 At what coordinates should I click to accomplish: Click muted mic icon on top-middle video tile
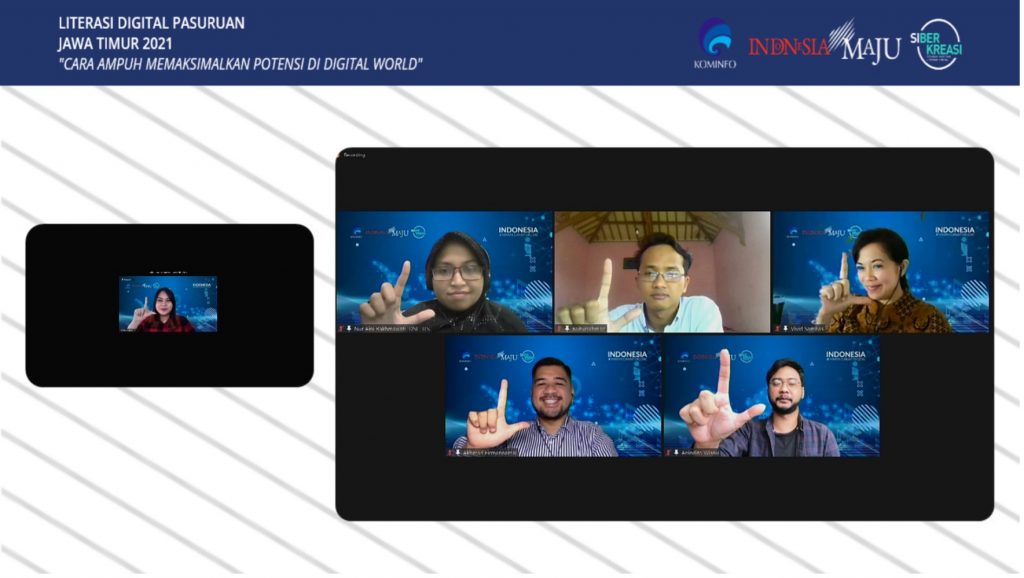(x=560, y=328)
